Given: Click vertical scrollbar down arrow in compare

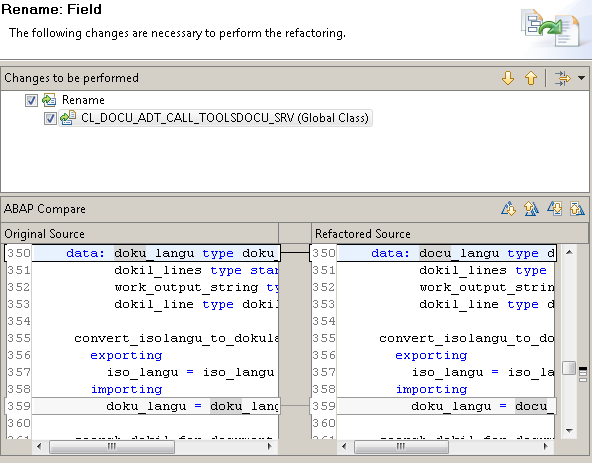Looking at the screenshot, I should (x=569, y=430).
